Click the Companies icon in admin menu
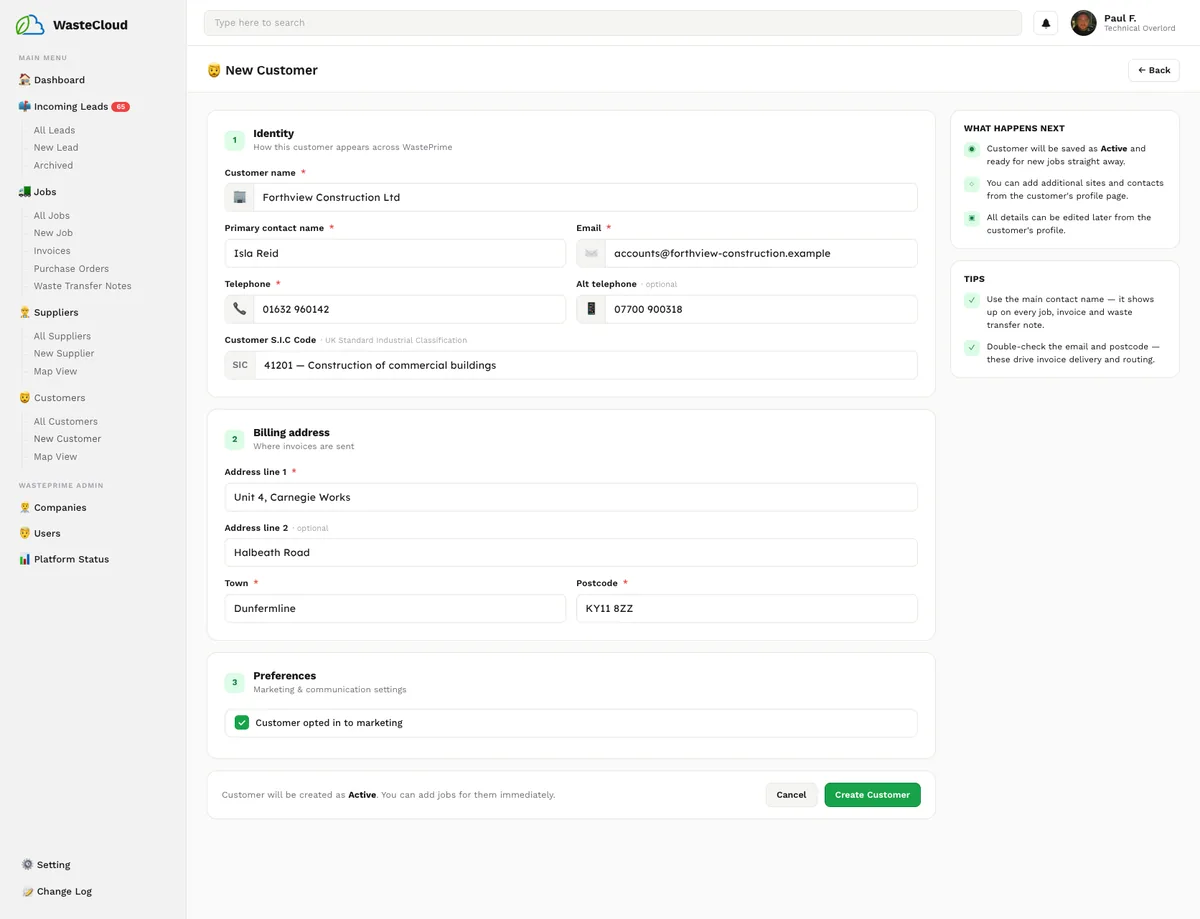 click(25, 508)
